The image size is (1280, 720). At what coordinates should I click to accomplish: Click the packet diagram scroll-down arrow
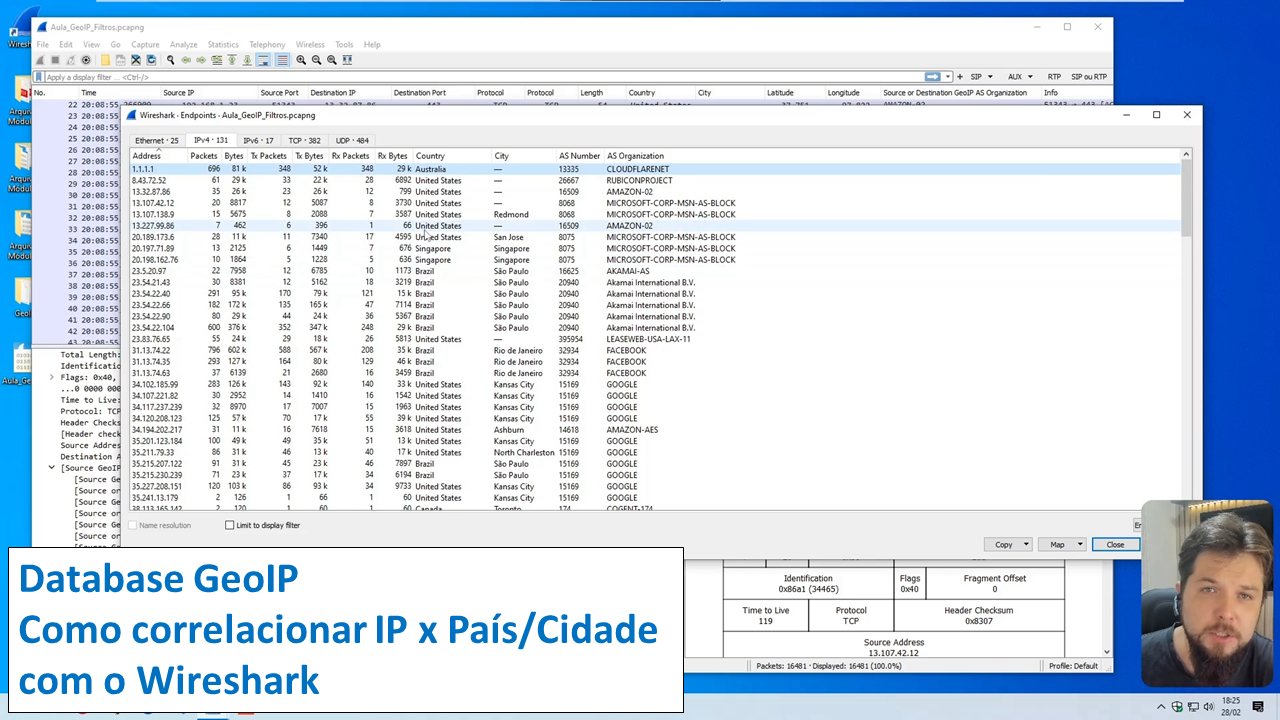point(1106,651)
